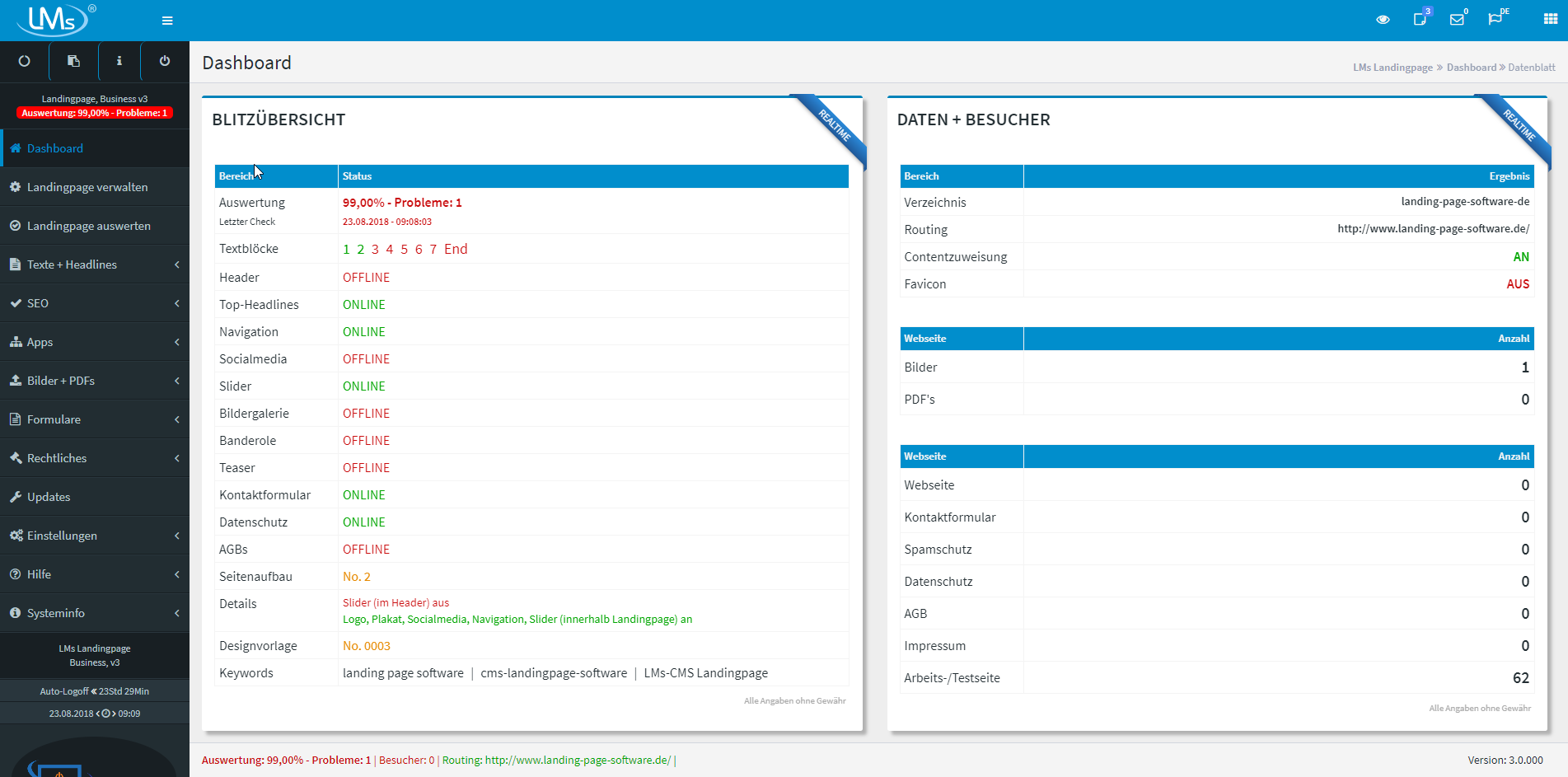Click the reload icon above the sidebar

point(24,61)
